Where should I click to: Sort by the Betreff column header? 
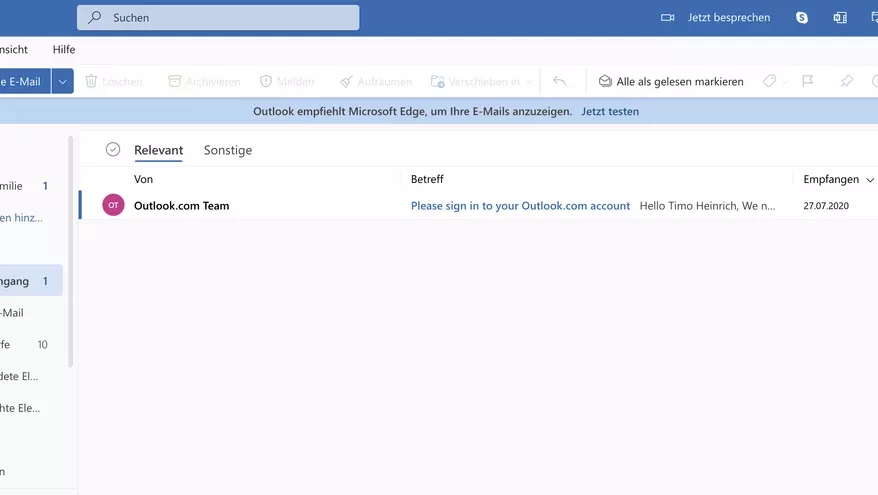(427, 179)
